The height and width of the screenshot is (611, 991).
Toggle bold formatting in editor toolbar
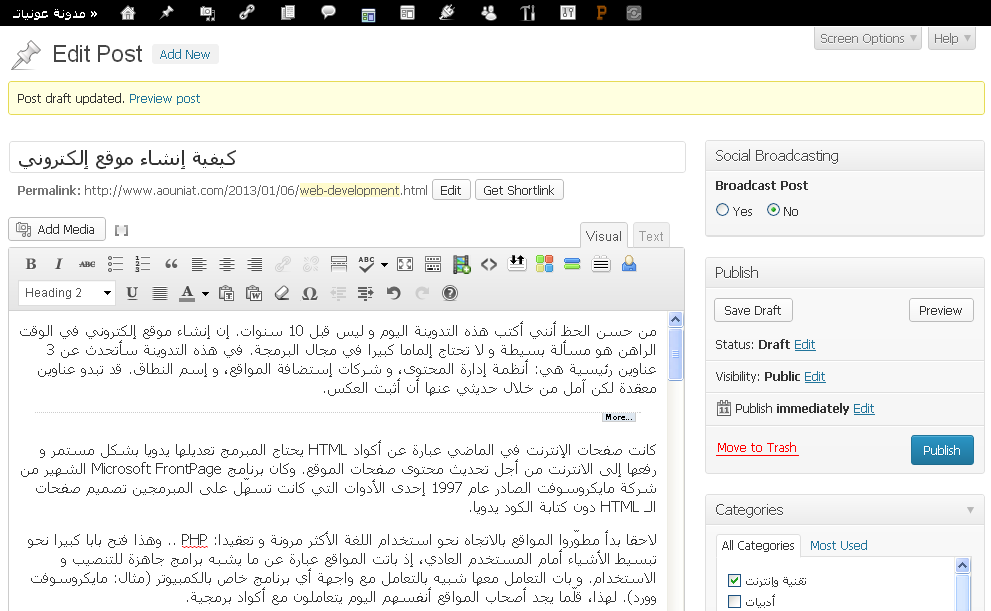click(30, 264)
